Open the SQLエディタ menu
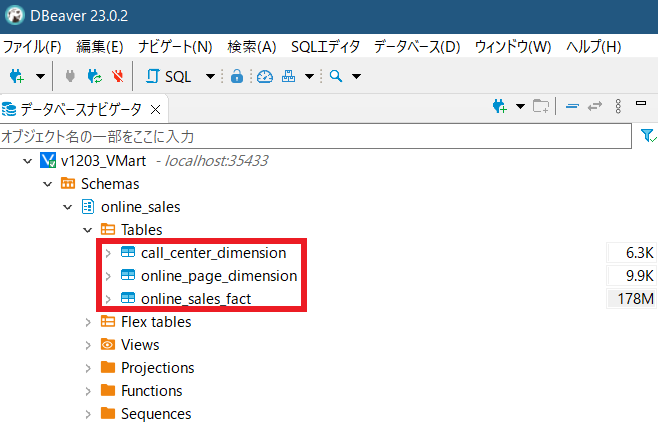 (325, 47)
